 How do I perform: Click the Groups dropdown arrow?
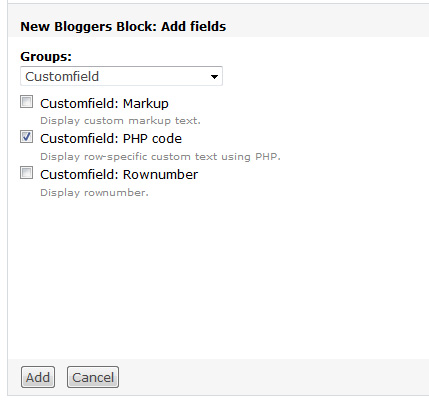tap(214, 77)
